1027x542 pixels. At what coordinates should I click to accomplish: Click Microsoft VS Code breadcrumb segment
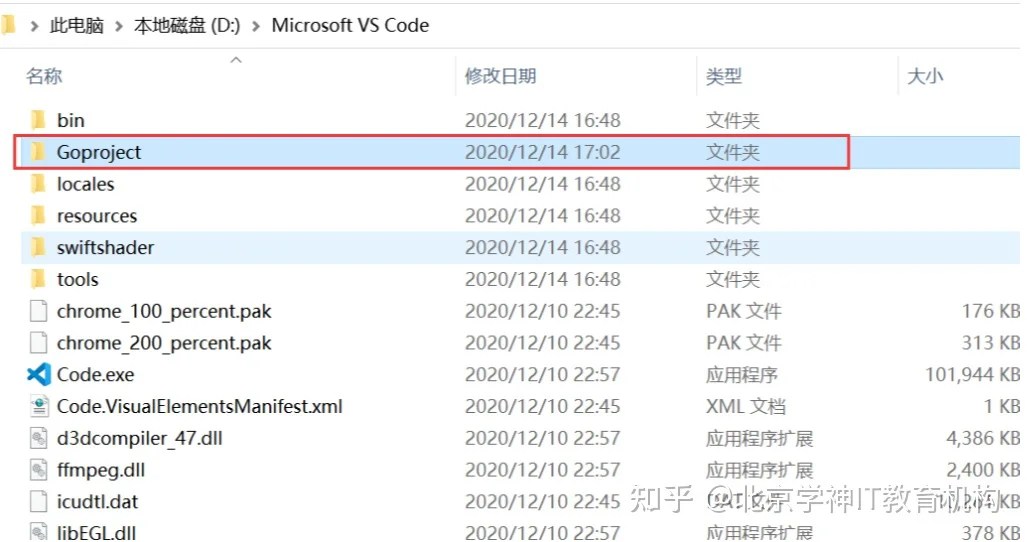coord(350,26)
